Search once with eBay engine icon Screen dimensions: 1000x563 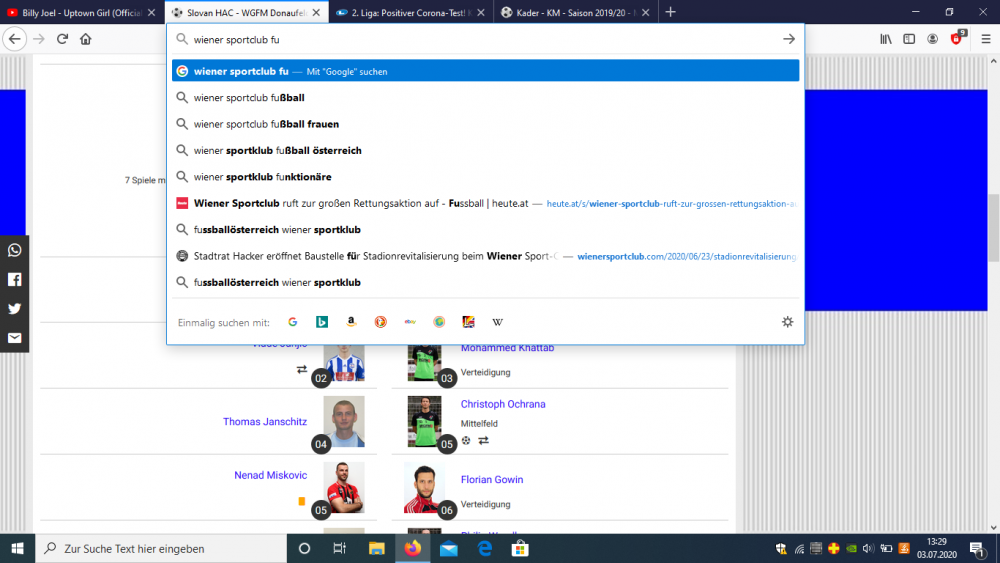tap(409, 322)
